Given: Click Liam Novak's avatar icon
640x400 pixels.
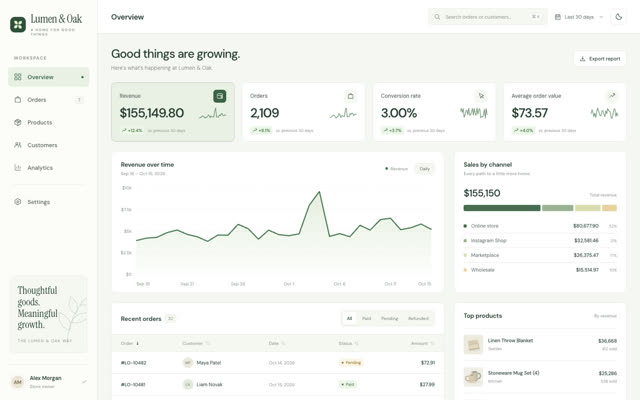Looking at the screenshot, I should click(x=188, y=384).
